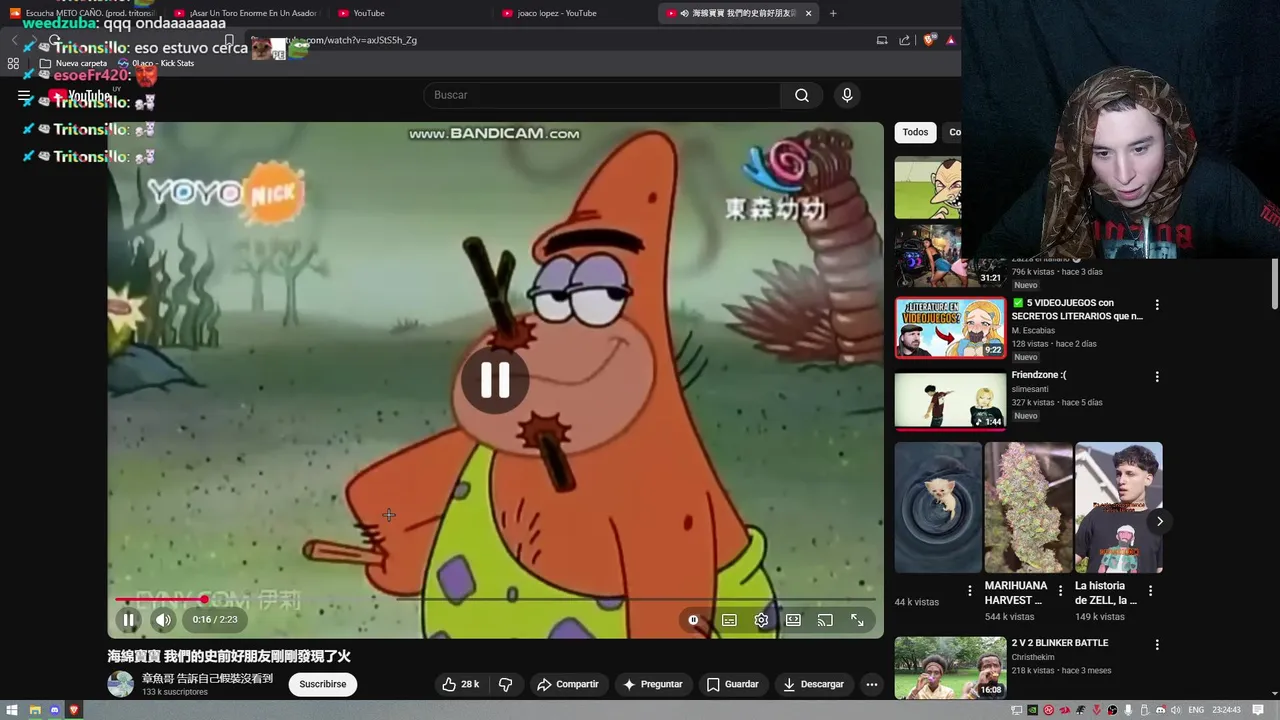Screen dimensions: 1280x720
Task: Close the current playing tab
Action: click(x=808, y=13)
